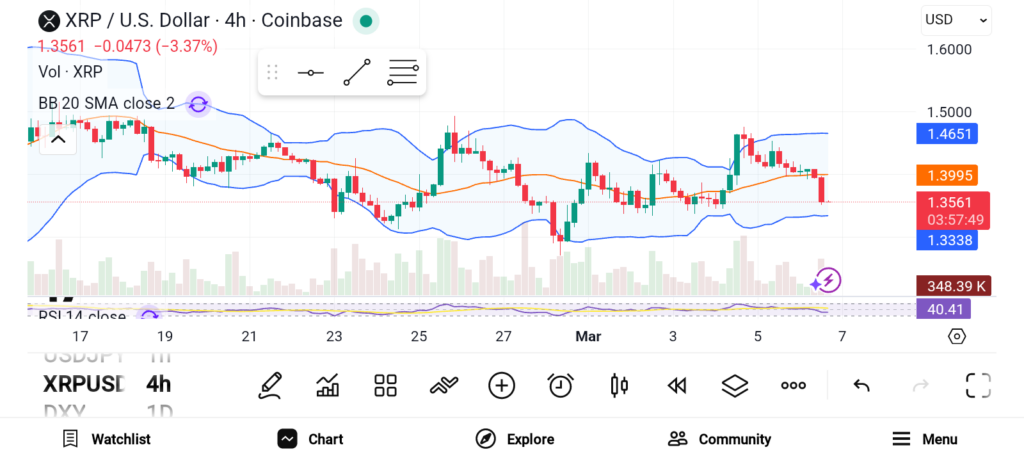Open the USD currency dropdown
Image resolution: width=1024 pixels, height=461 pixels.
coord(956,19)
